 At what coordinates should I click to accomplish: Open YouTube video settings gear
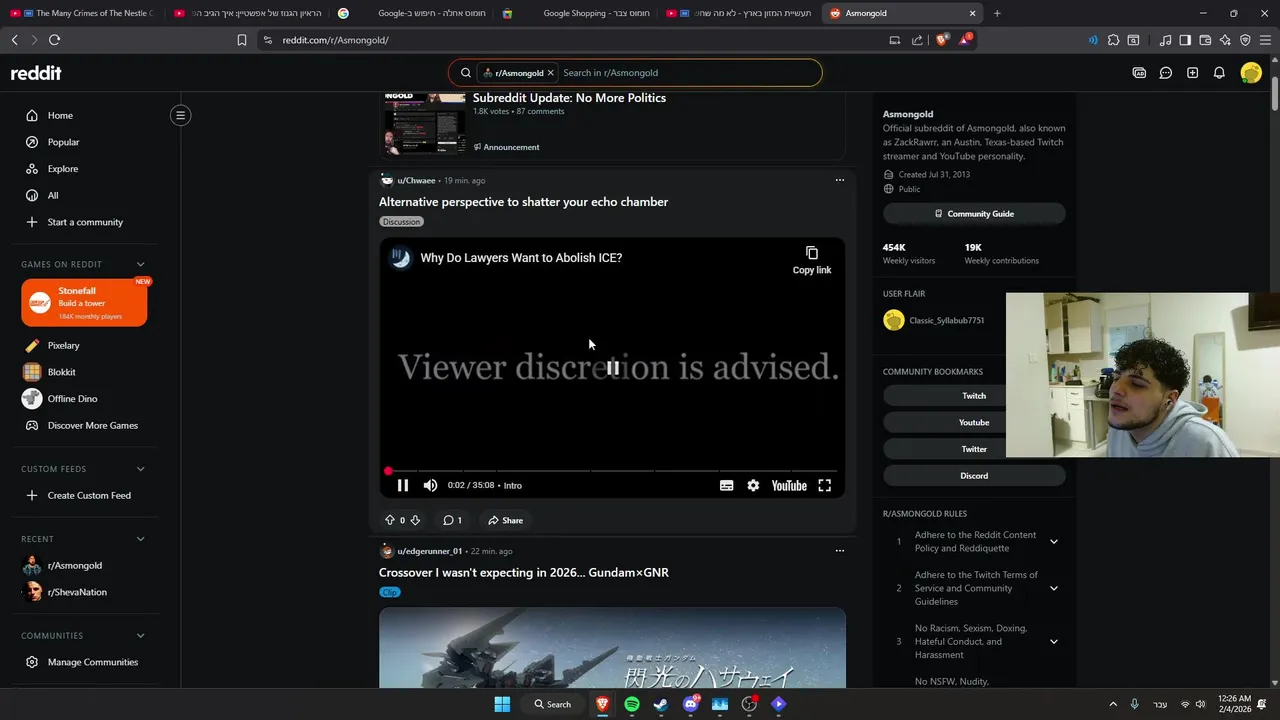[x=753, y=485]
